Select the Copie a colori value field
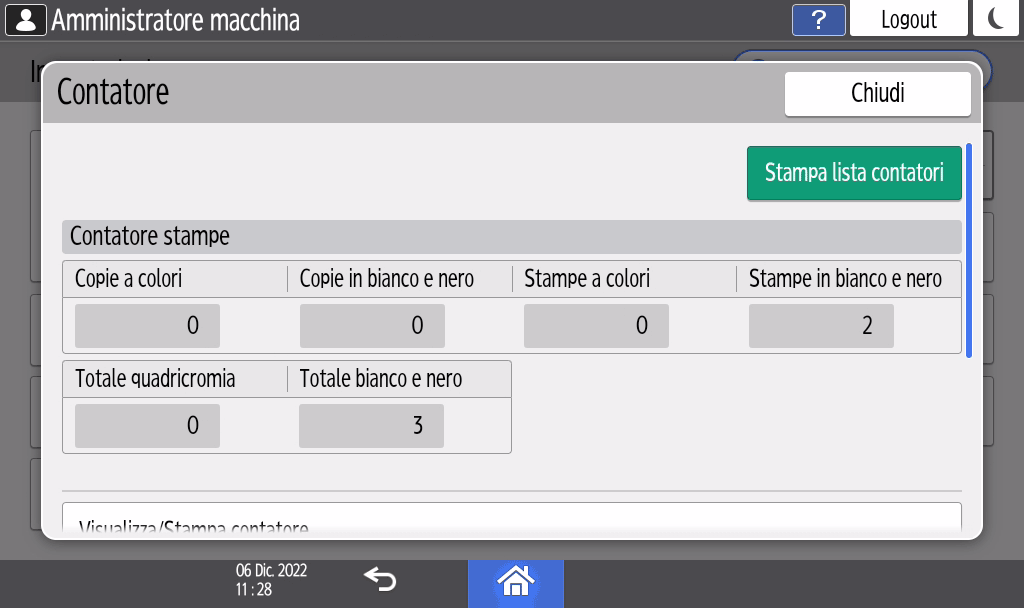Viewport: 1024px width, 608px height. (x=147, y=325)
